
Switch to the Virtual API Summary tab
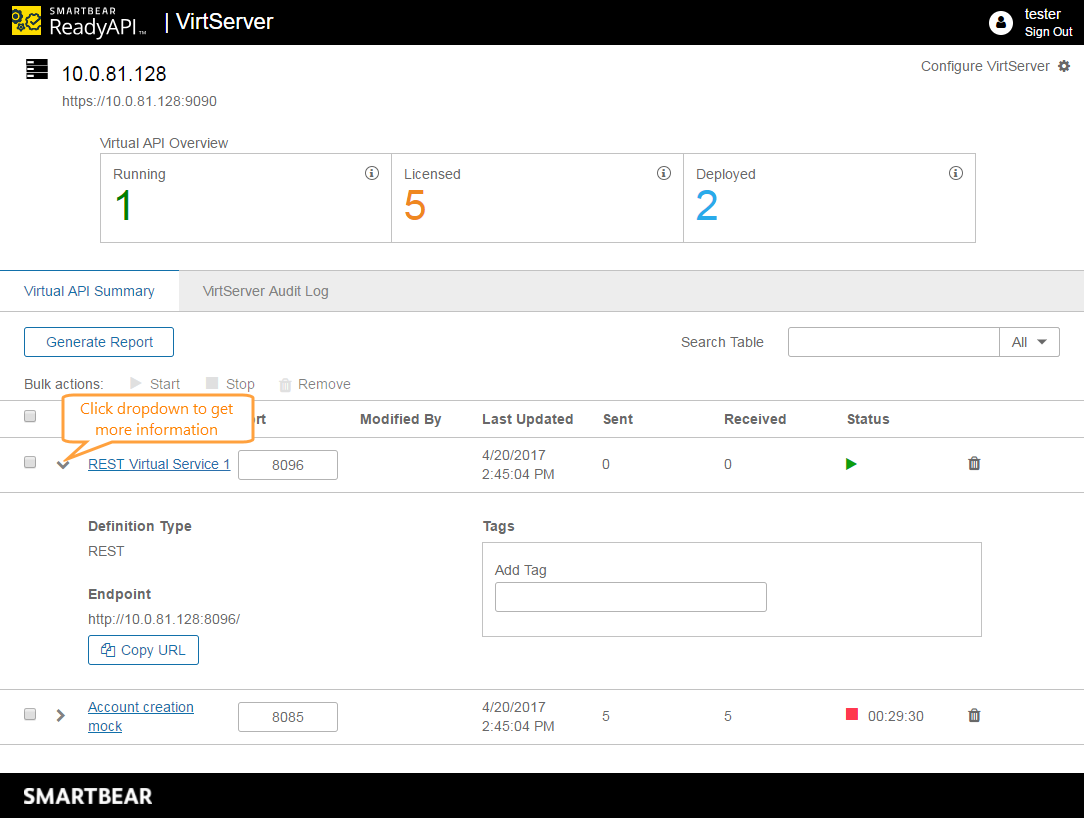tap(89, 291)
